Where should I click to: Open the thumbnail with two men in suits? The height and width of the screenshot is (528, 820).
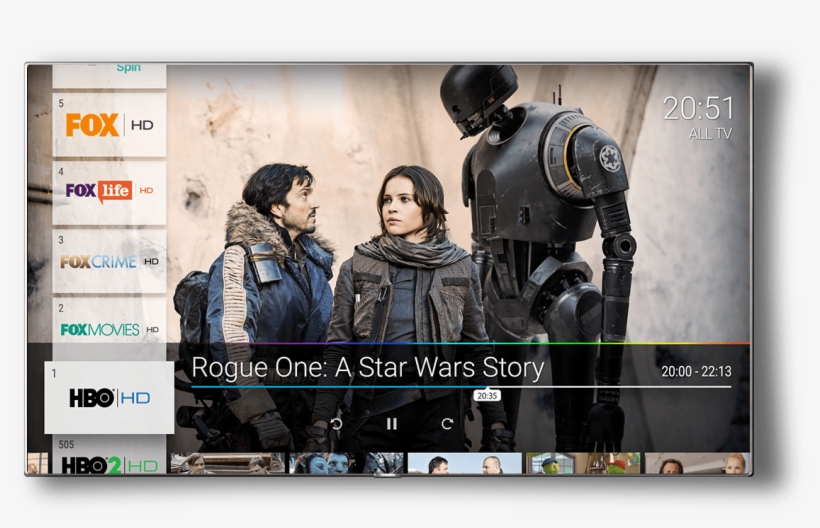click(x=464, y=463)
